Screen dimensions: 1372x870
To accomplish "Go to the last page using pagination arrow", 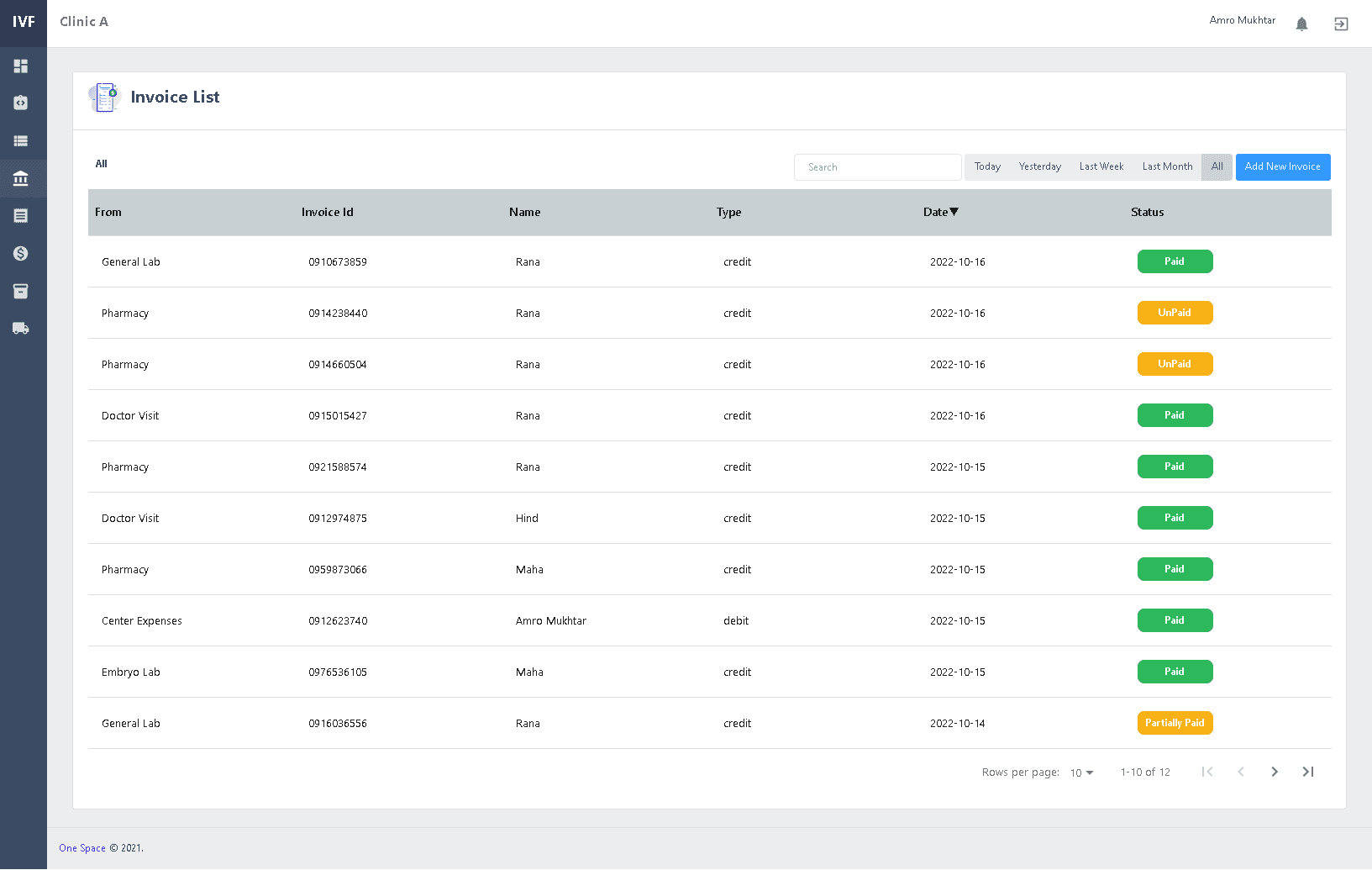I will click(1308, 771).
